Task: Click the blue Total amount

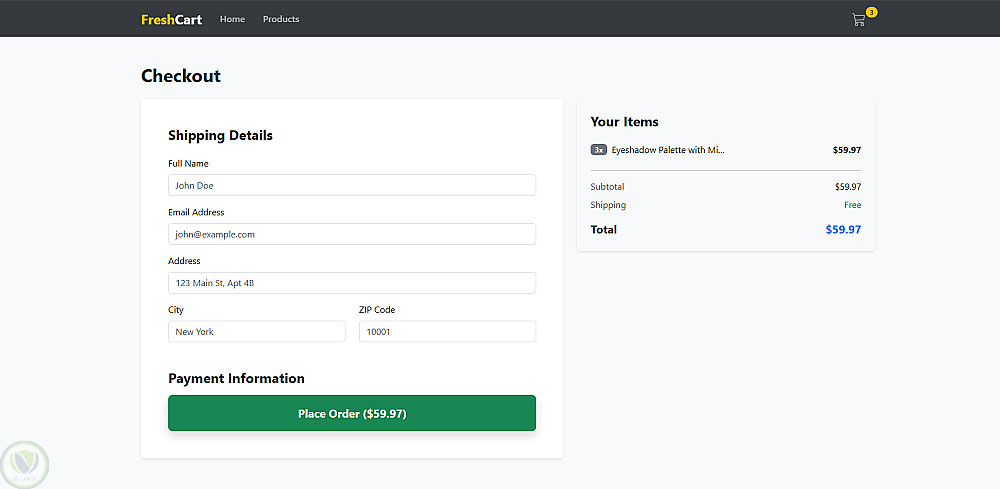Action: pyautogui.click(x=843, y=230)
